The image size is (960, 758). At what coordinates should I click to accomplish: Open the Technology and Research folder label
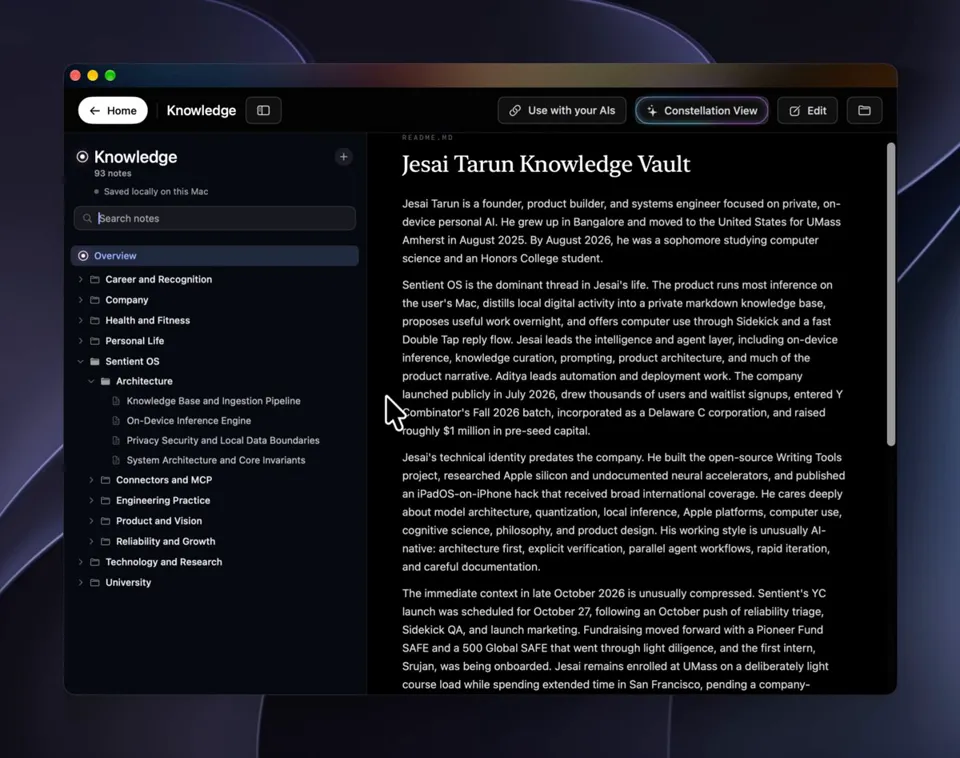pos(163,562)
